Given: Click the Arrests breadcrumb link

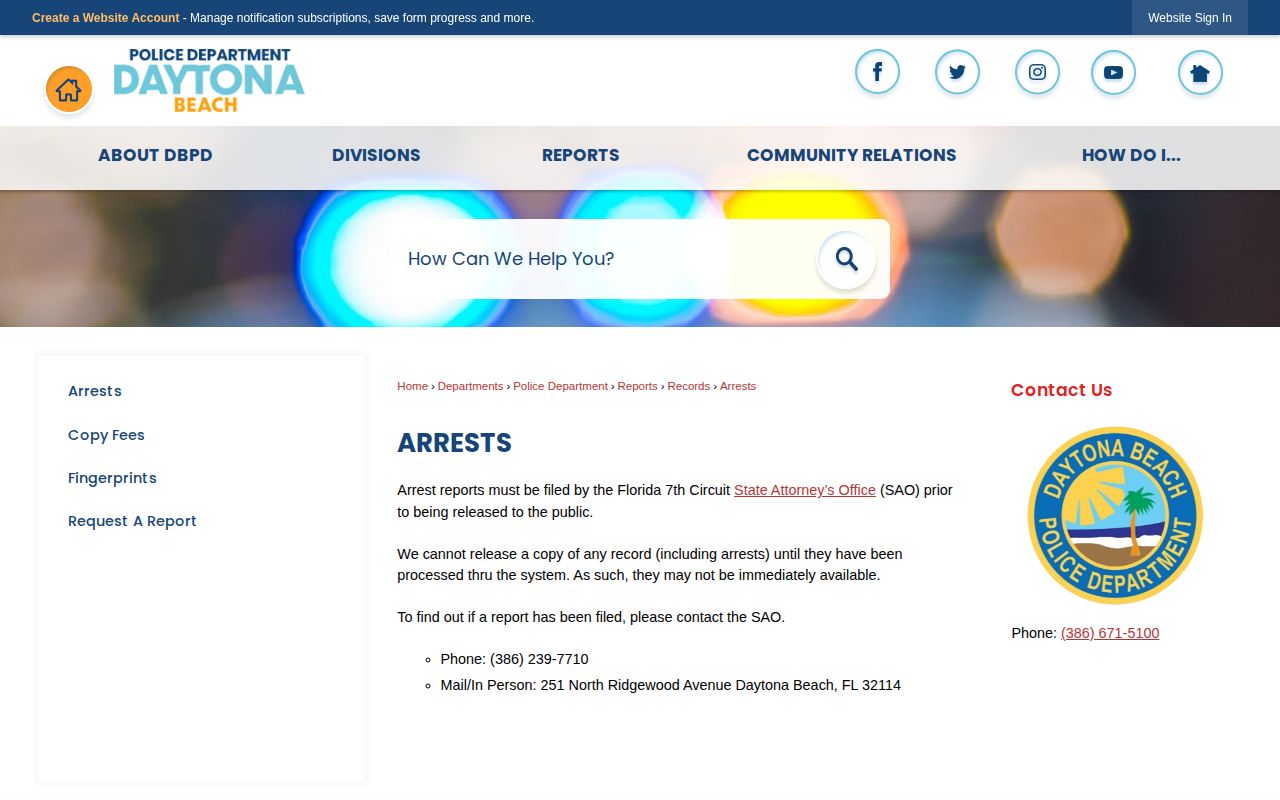Looking at the screenshot, I should [738, 386].
